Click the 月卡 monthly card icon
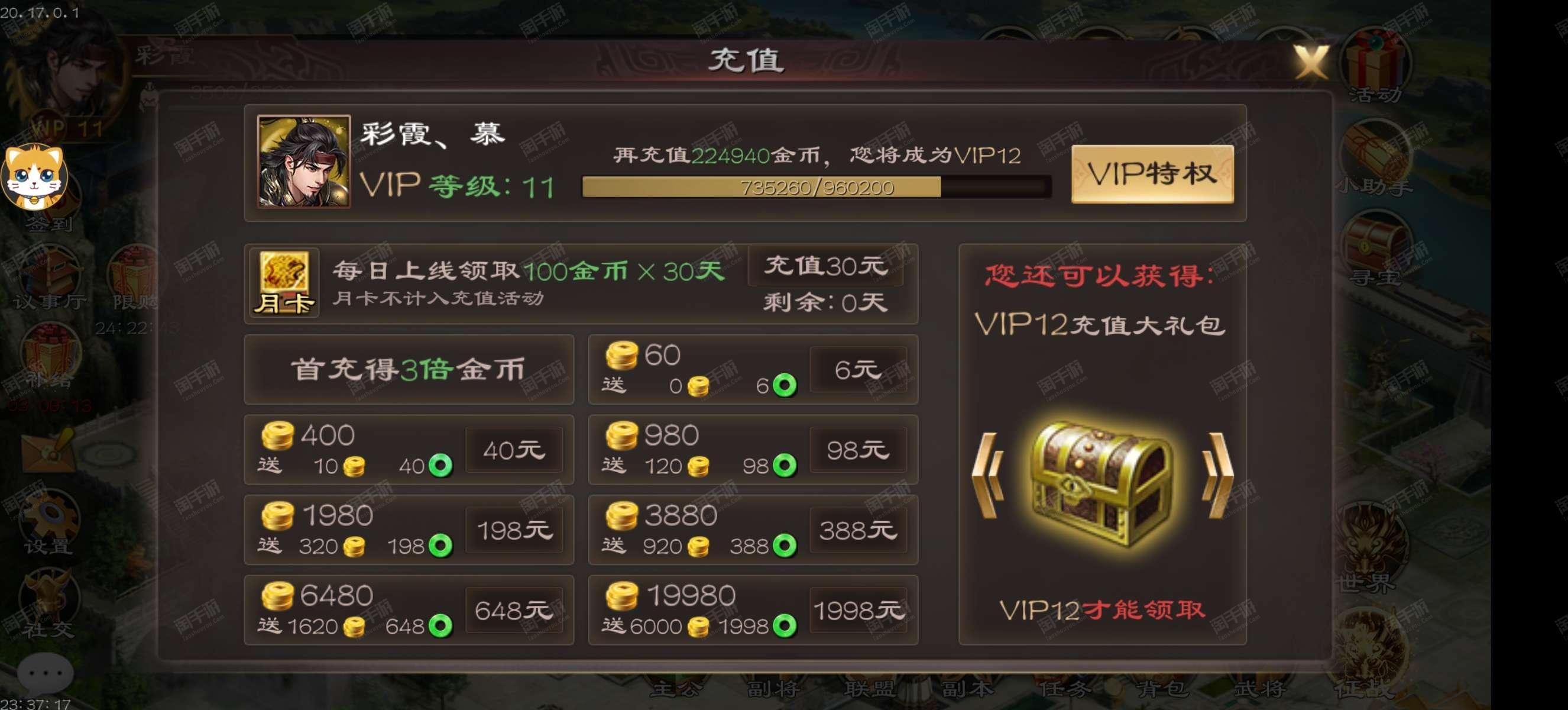 pyautogui.click(x=284, y=283)
